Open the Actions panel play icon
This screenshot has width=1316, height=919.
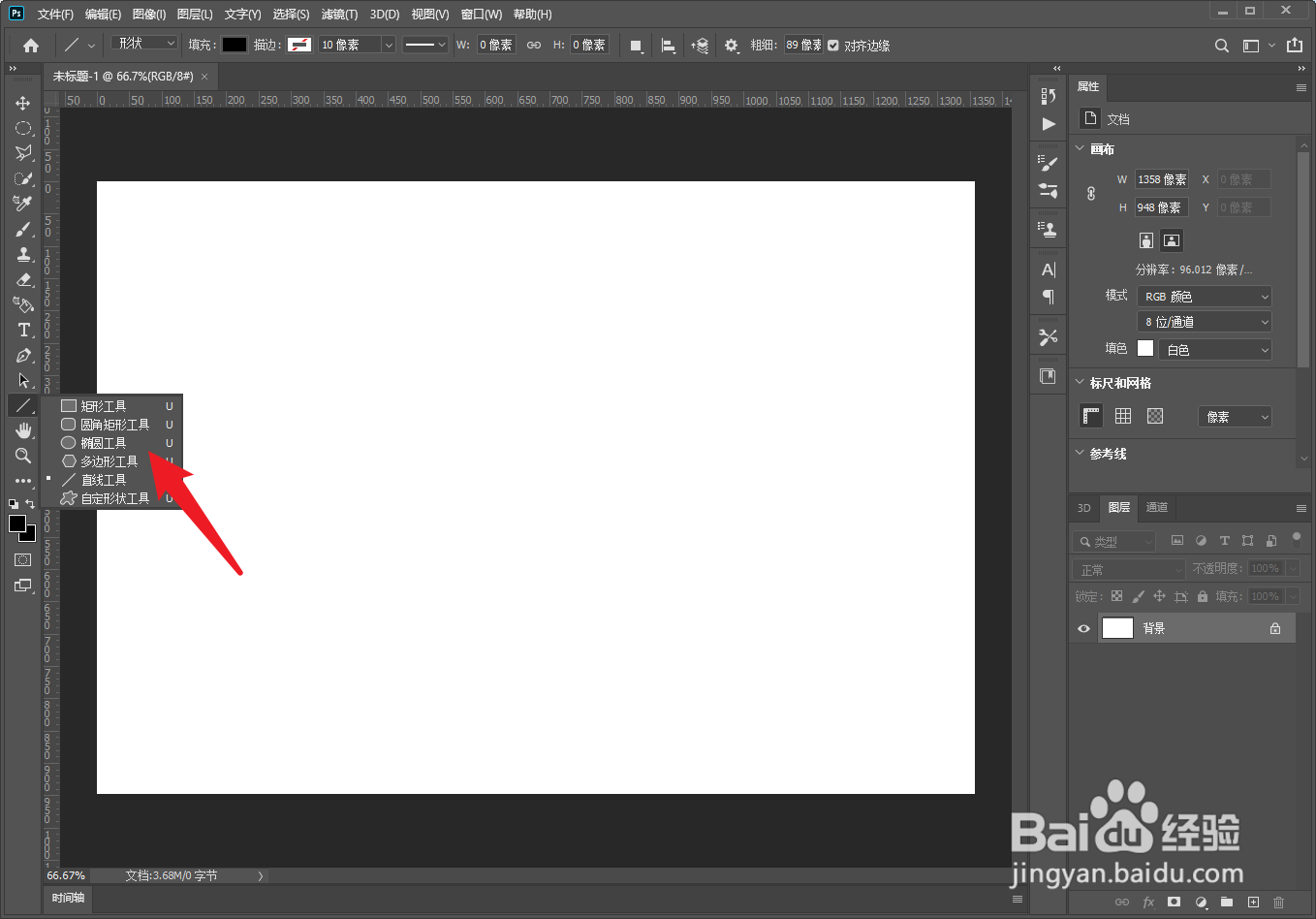click(1049, 124)
